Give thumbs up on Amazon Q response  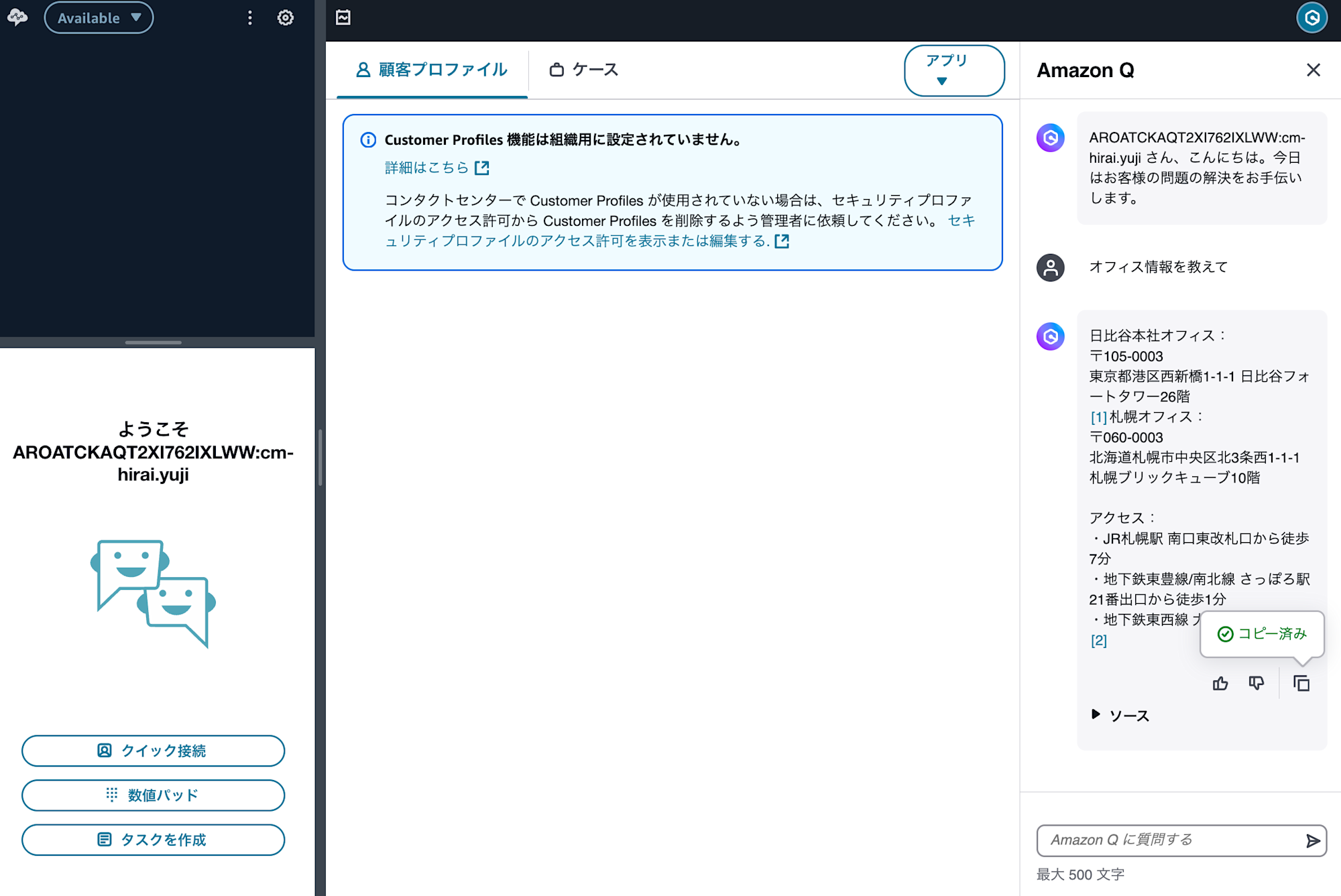click(x=1220, y=683)
